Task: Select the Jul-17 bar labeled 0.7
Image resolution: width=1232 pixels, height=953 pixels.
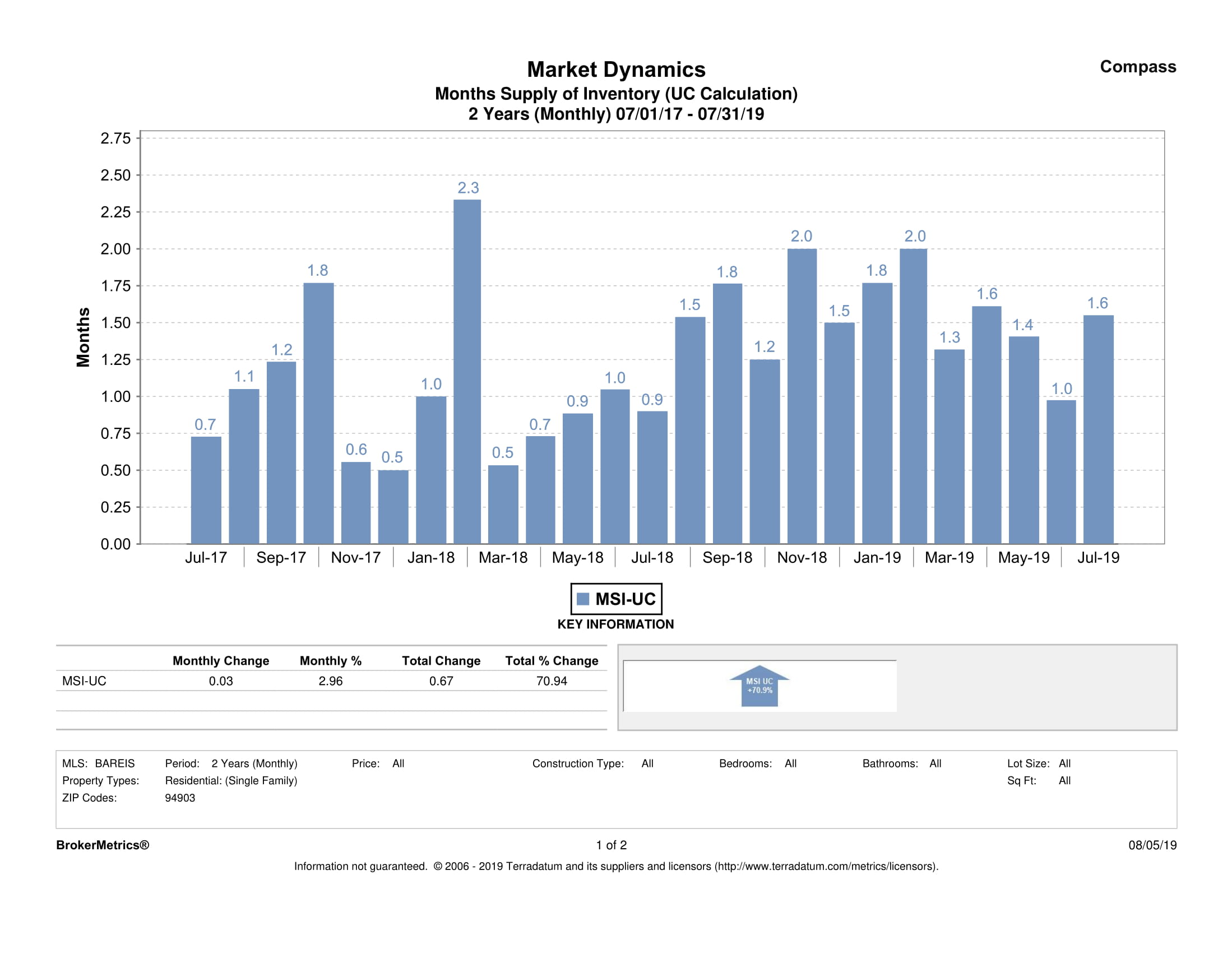Action: [206, 490]
